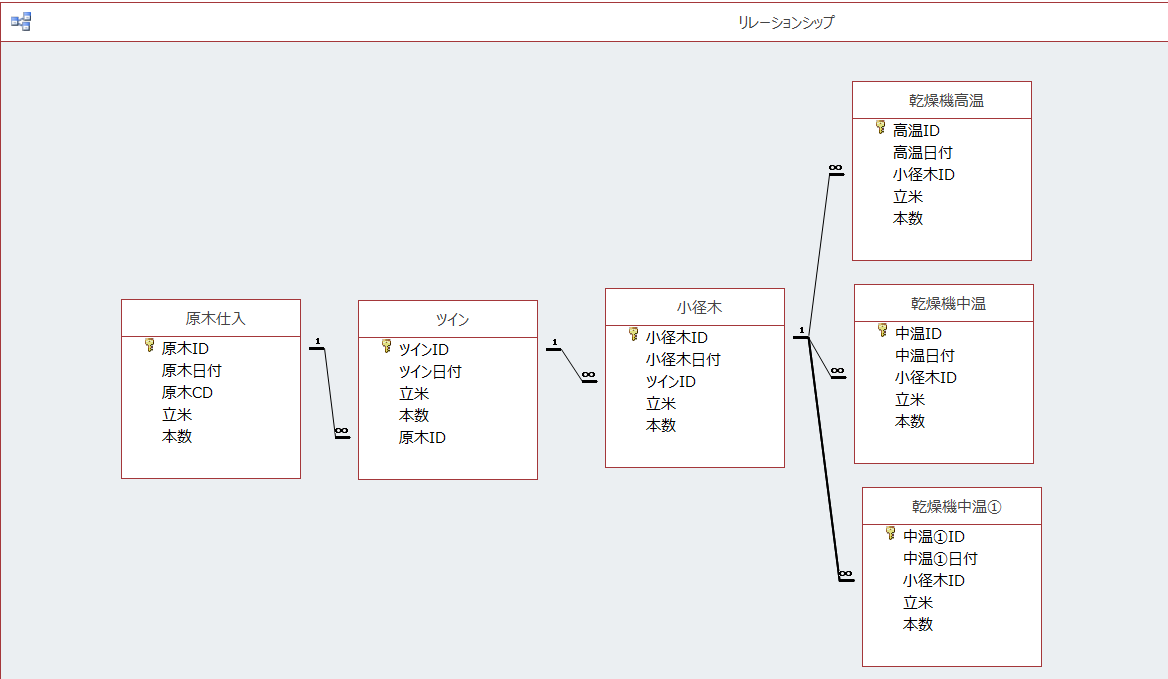Select the 原木仕入 table header
Image resolution: width=1168 pixels, height=679 pixels.
click(211, 318)
